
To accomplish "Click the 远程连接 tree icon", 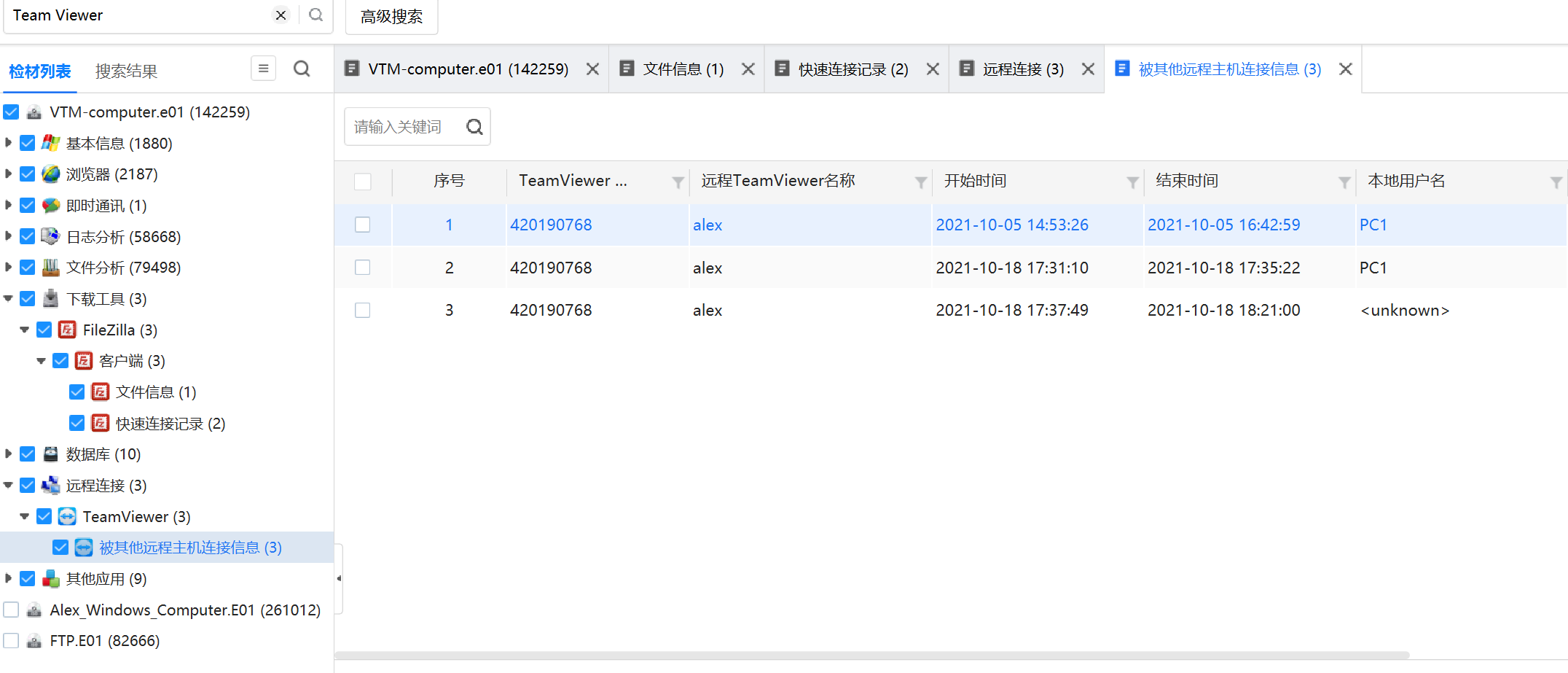I will coord(51,486).
